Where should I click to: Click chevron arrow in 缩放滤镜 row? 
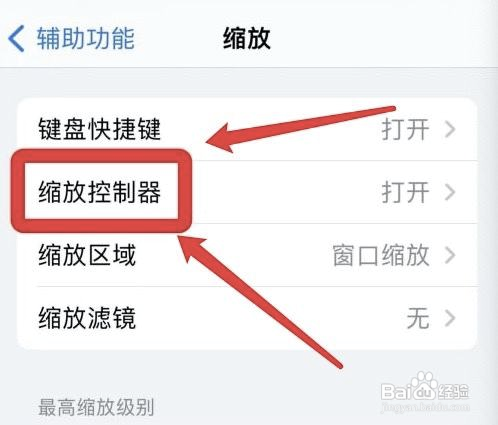(x=450, y=318)
